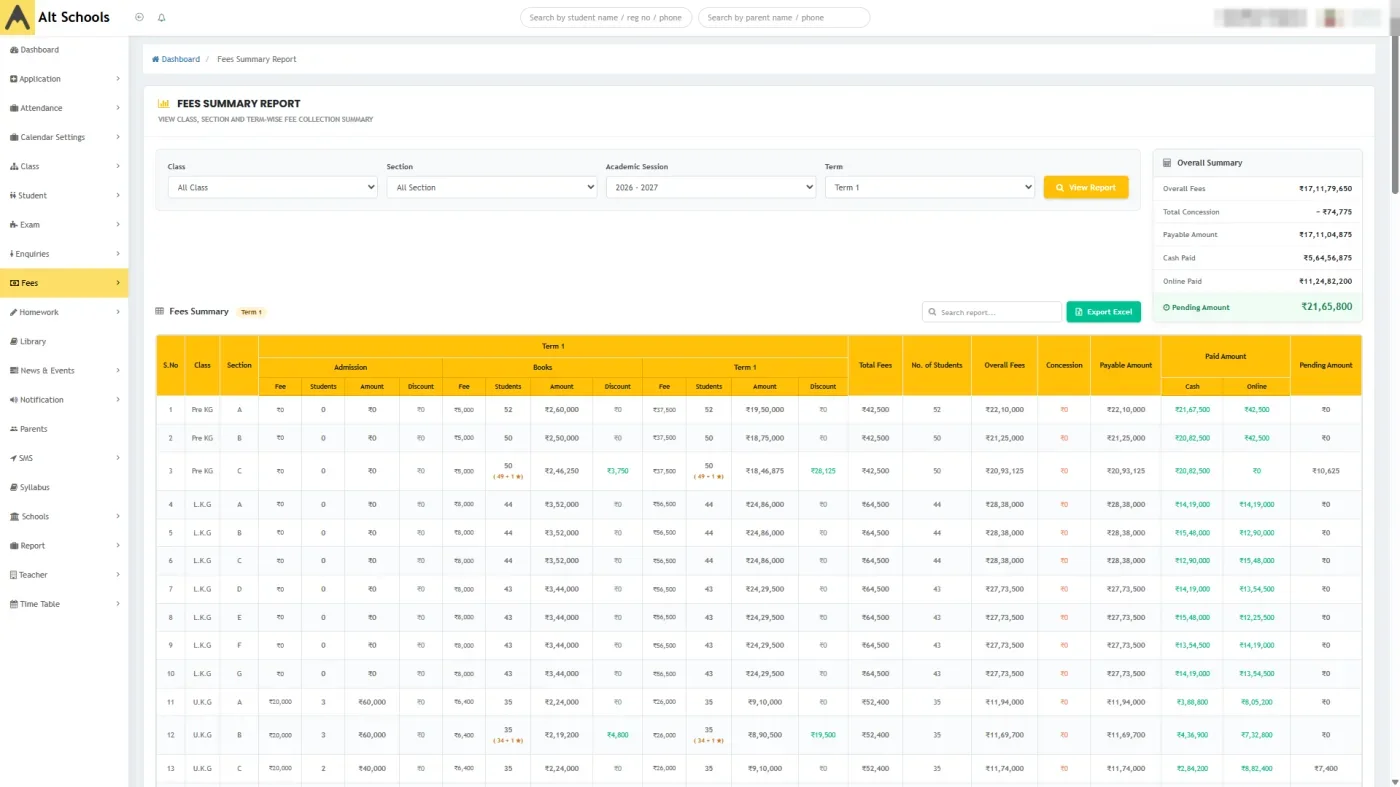Focus the student name search box

[x=606, y=17]
